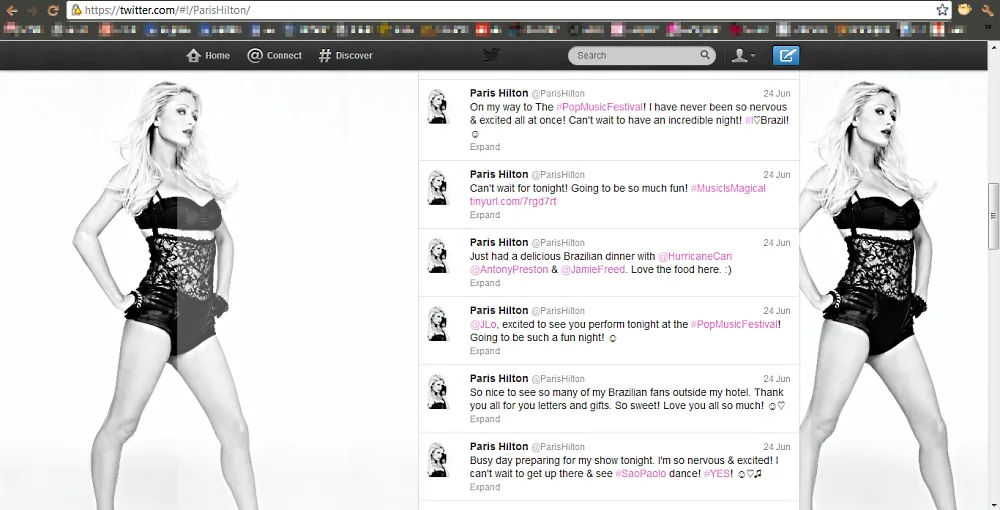Click the avatar on the first tweet
1000x510 pixels.
pyautogui.click(x=439, y=106)
